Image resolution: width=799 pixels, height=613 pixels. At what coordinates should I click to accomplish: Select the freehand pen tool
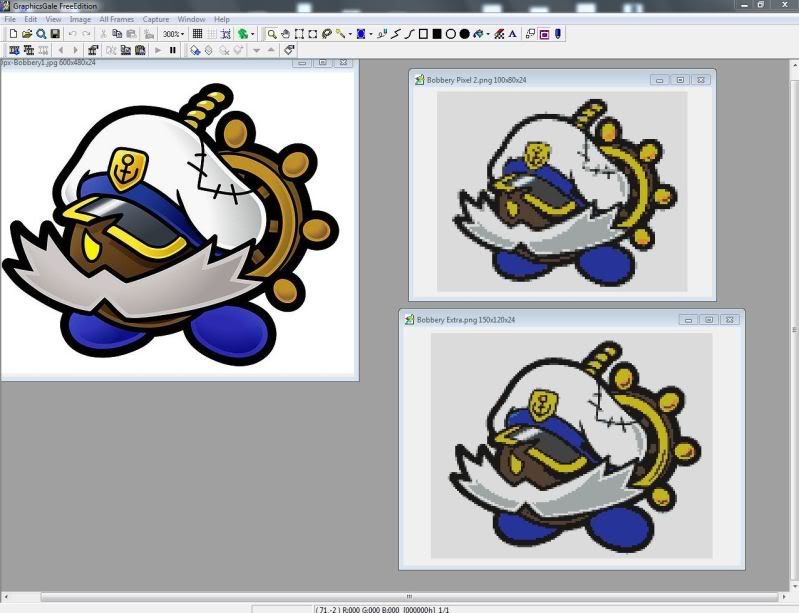tap(382, 34)
